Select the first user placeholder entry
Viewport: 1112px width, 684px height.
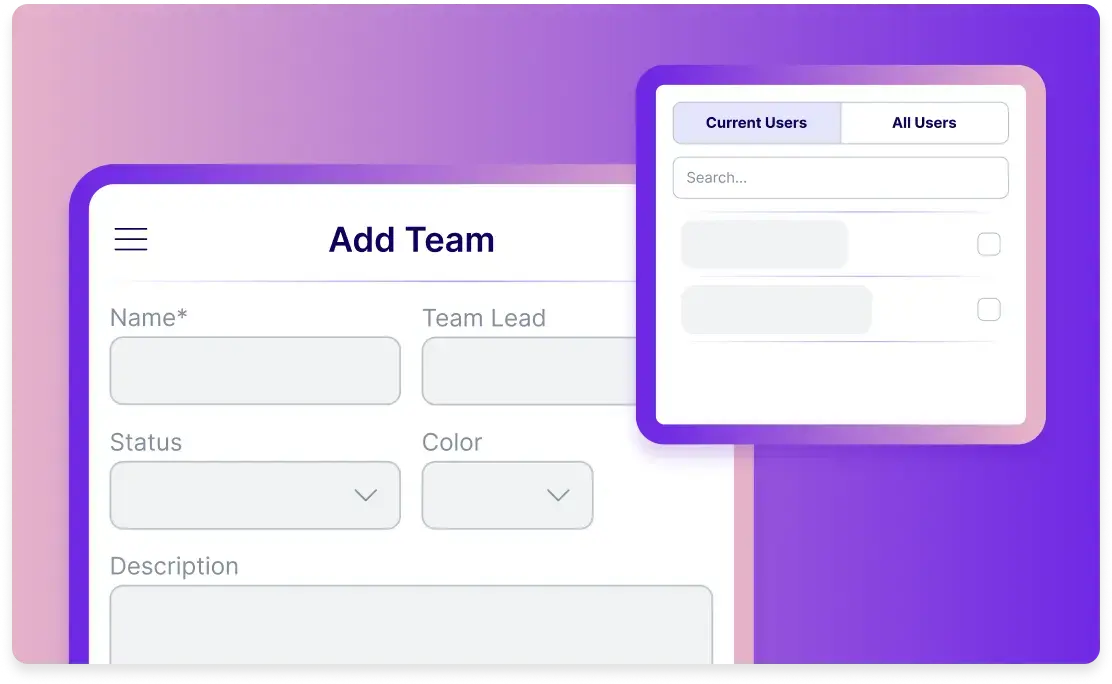pyautogui.click(x=764, y=245)
